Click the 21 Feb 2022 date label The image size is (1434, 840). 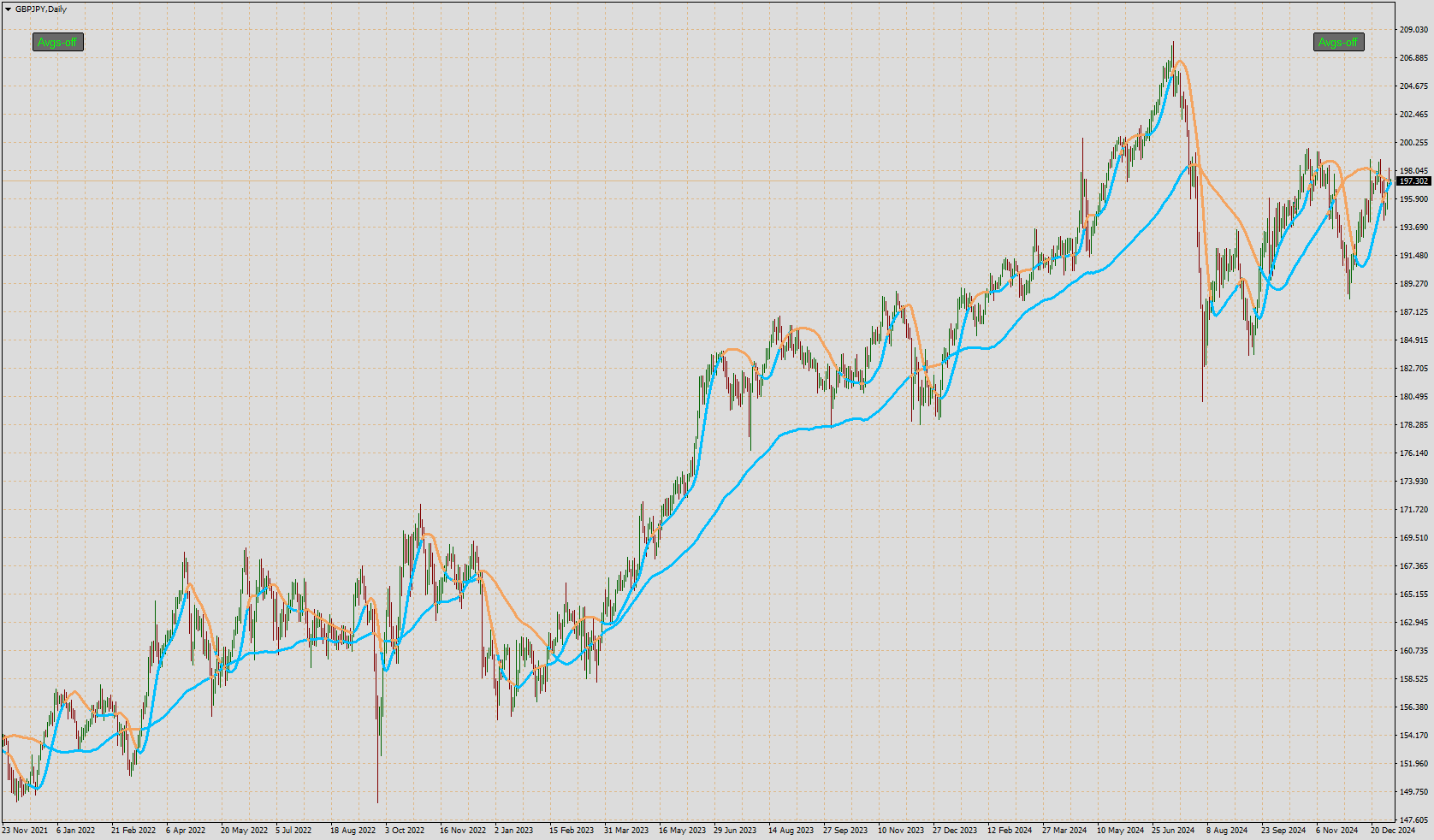click(x=133, y=831)
